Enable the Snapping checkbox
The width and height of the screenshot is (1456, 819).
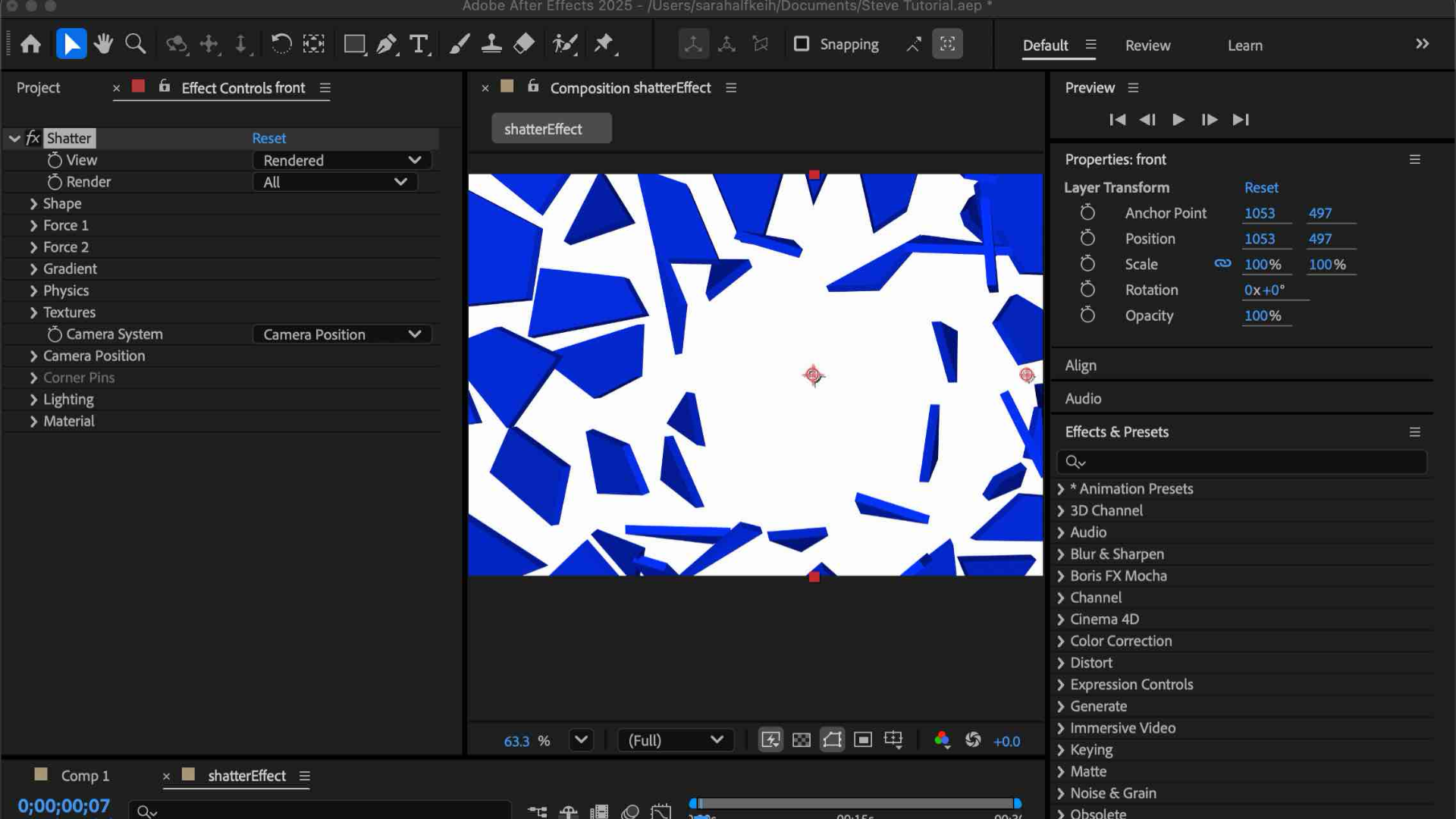tap(802, 44)
